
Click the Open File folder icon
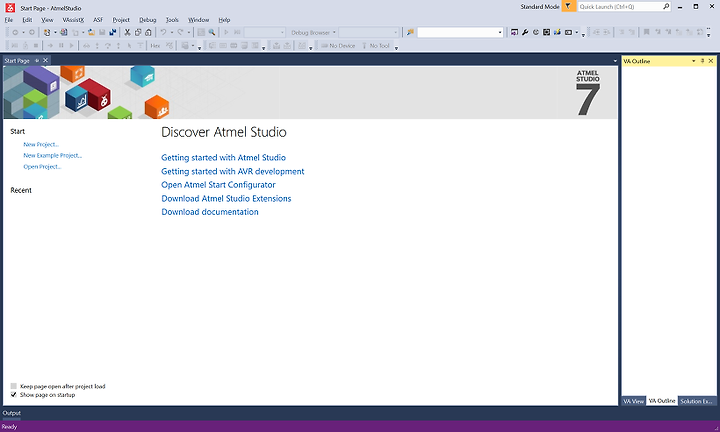[x=91, y=33]
